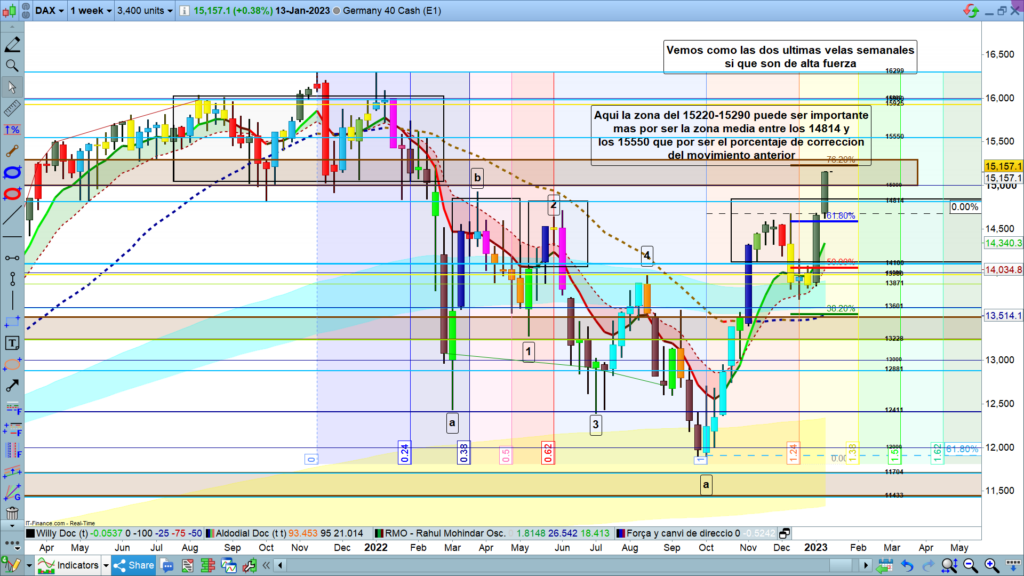Activate the magnifying glass zoom tool
Screen dimensions: 1024x576
[x=12, y=65]
